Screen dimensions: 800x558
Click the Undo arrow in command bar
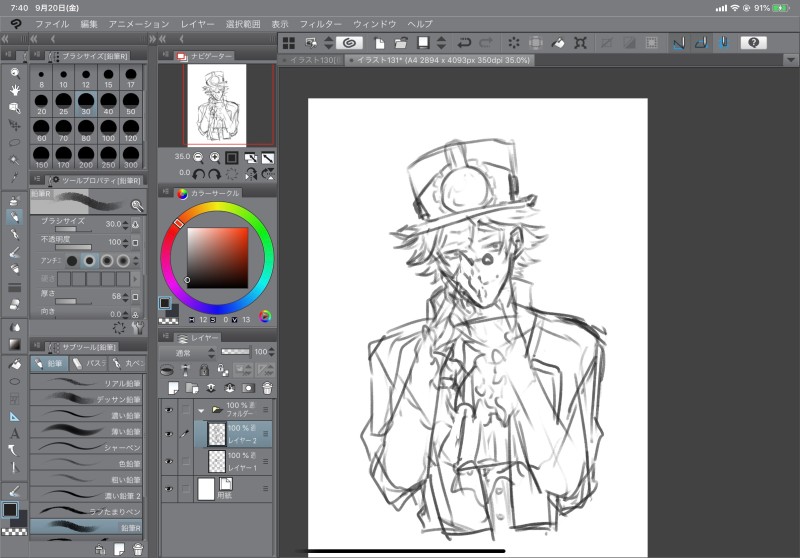click(464, 43)
